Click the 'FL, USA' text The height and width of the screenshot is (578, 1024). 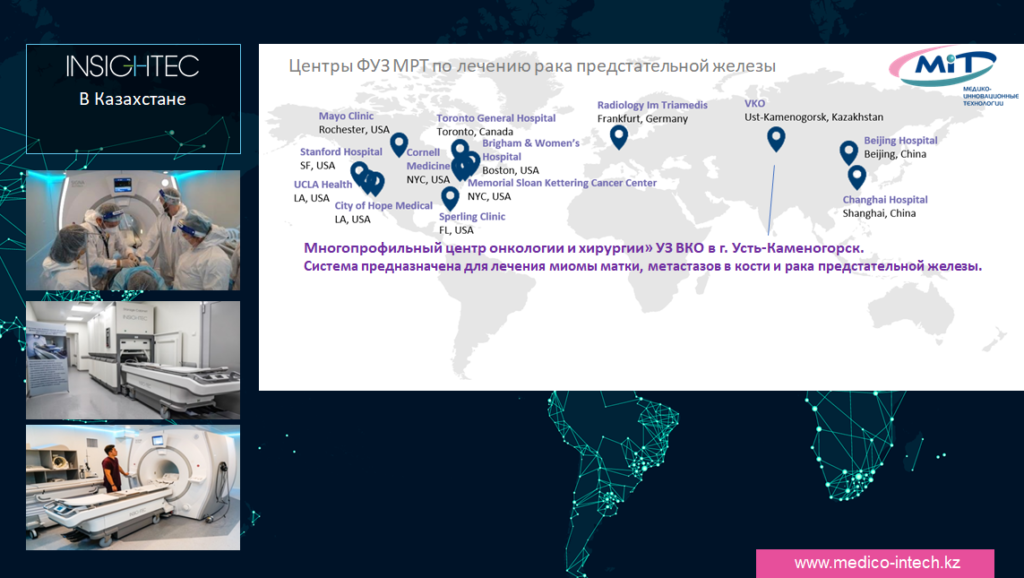456,230
